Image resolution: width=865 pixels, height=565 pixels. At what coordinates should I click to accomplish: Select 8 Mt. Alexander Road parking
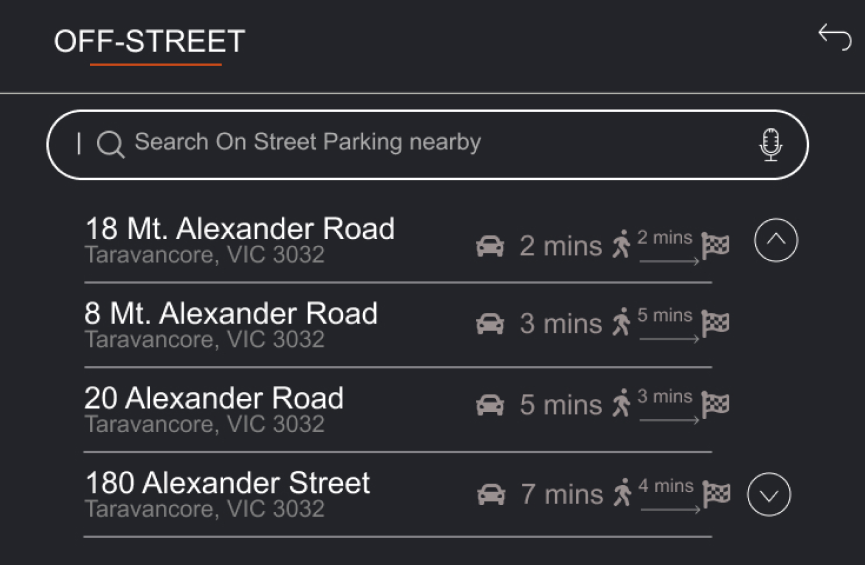[x=231, y=324]
